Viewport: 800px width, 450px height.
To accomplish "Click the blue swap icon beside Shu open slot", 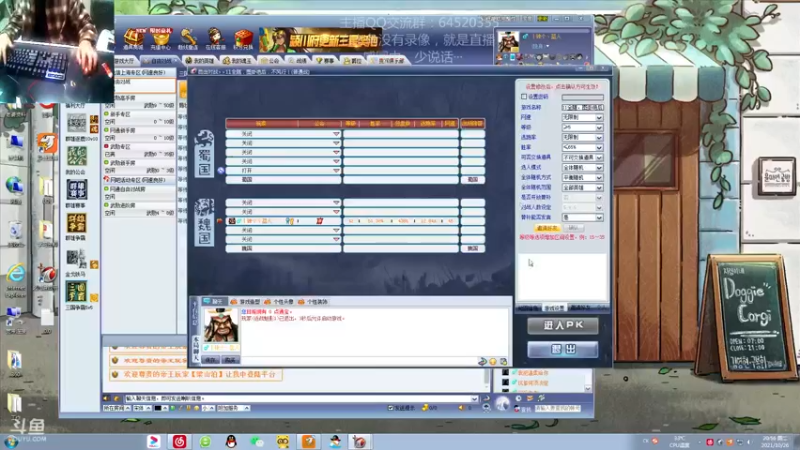I will point(220,170).
